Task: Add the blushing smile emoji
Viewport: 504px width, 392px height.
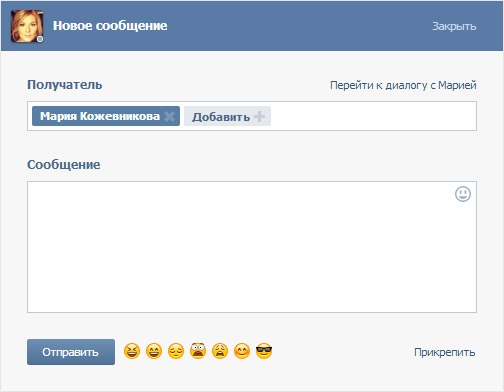Action: click(242, 351)
